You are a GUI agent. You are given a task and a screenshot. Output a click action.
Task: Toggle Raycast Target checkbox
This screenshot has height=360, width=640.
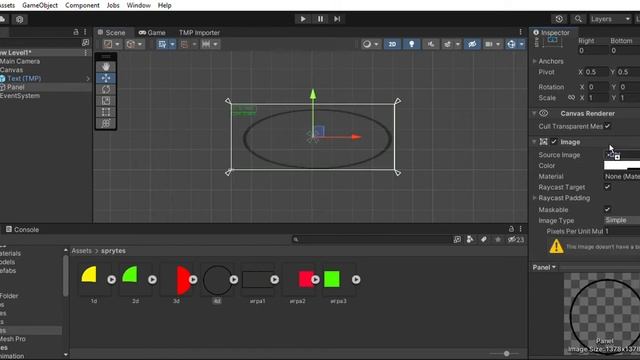(607, 187)
